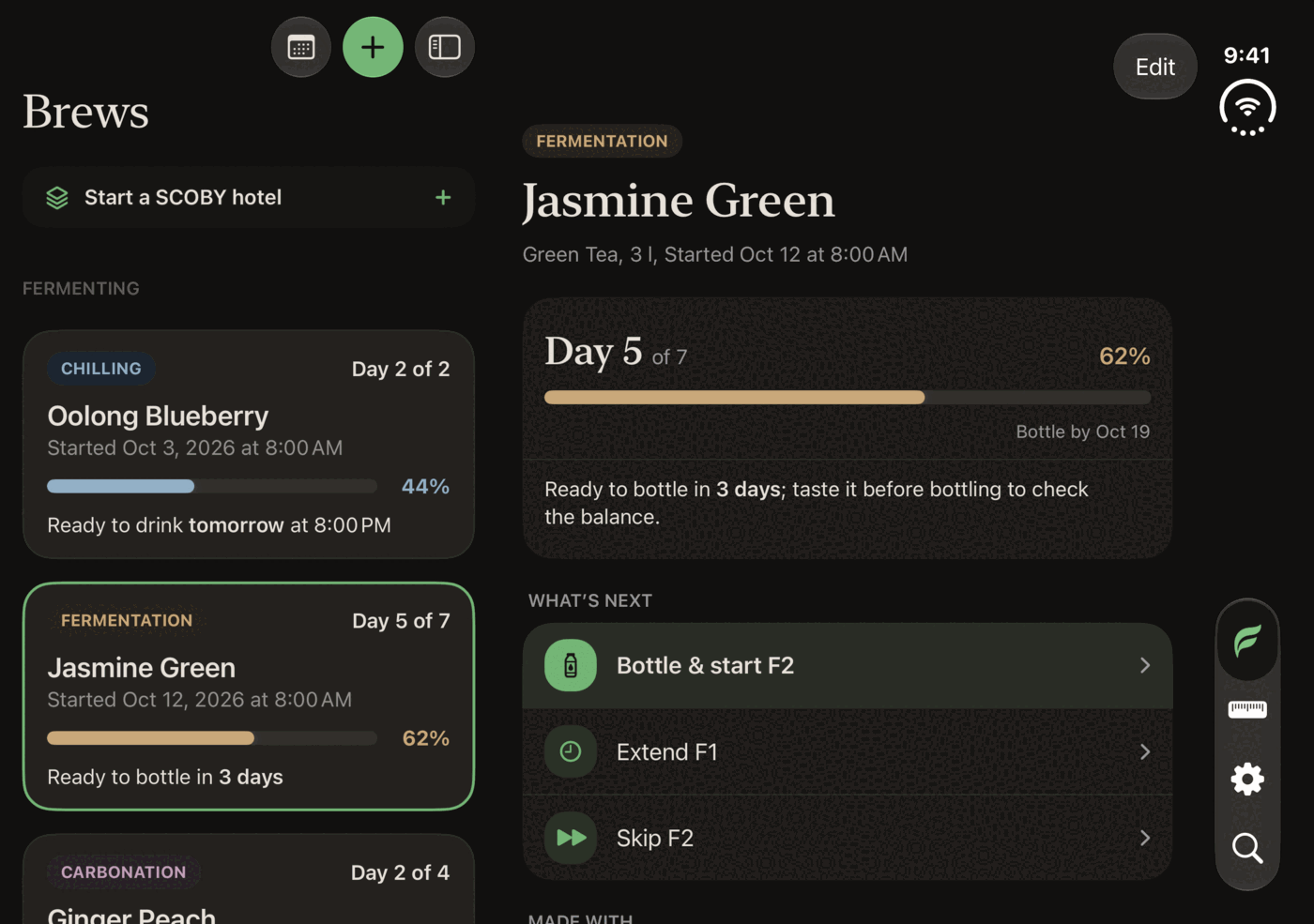Image resolution: width=1314 pixels, height=924 pixels.
Task: Click the WHAT'S NEXT section header
Action: coord(590,600)
